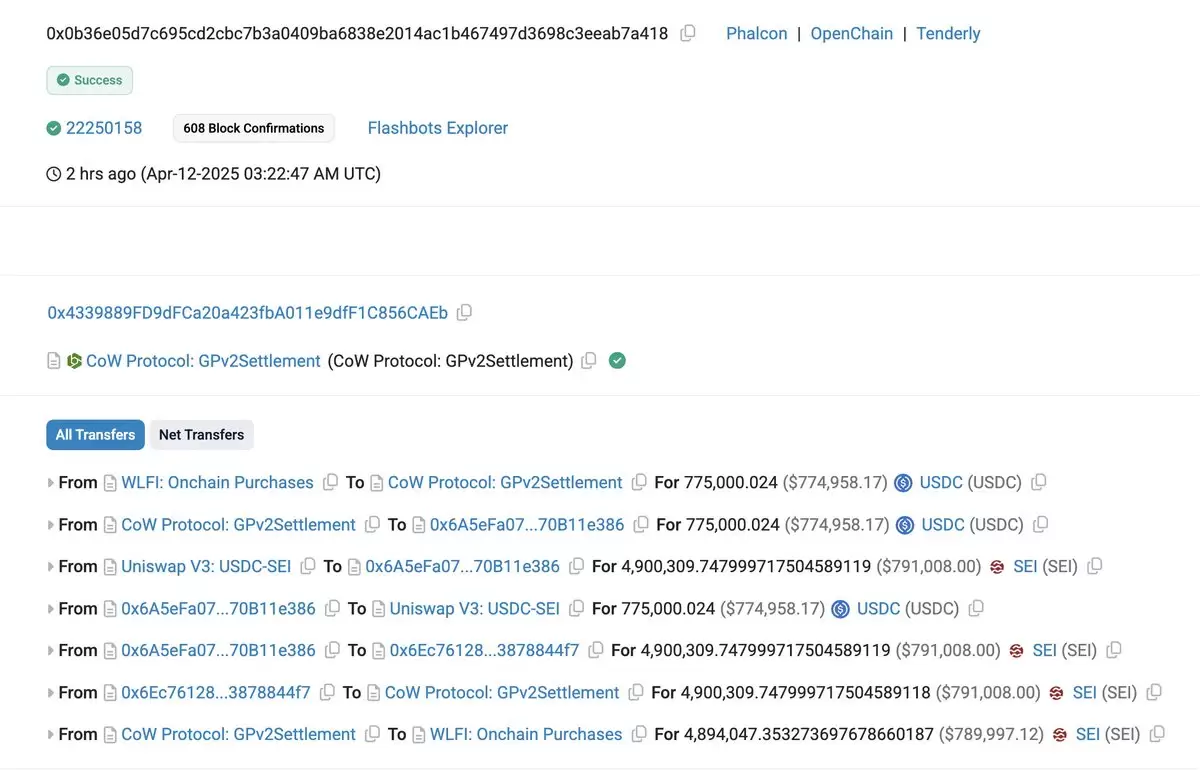Copy GPv2Settlement sender address in CoW-to-0x6A5eFa07 row

pos(372,524)
